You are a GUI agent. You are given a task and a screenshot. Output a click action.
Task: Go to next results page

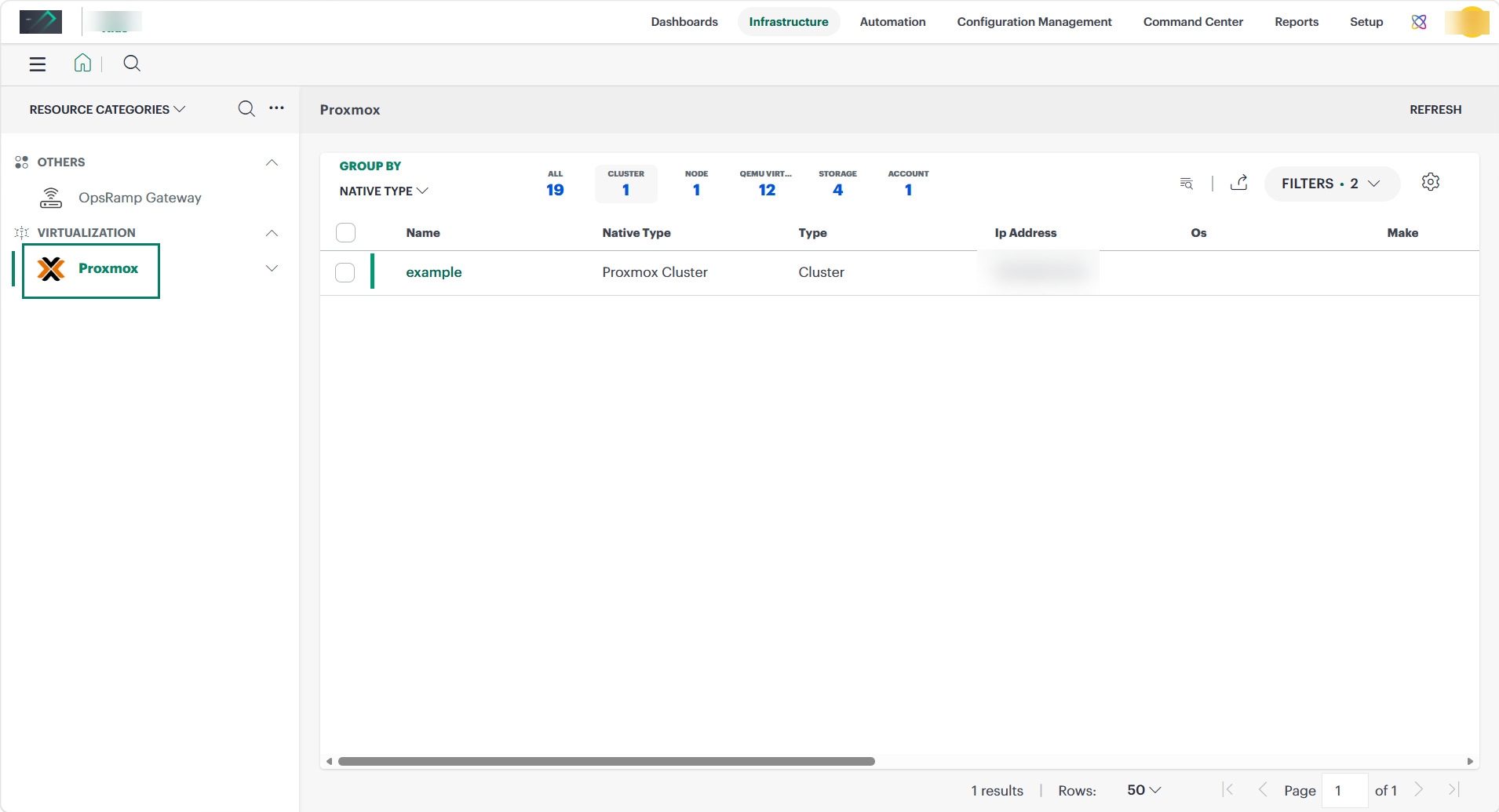1419,790
